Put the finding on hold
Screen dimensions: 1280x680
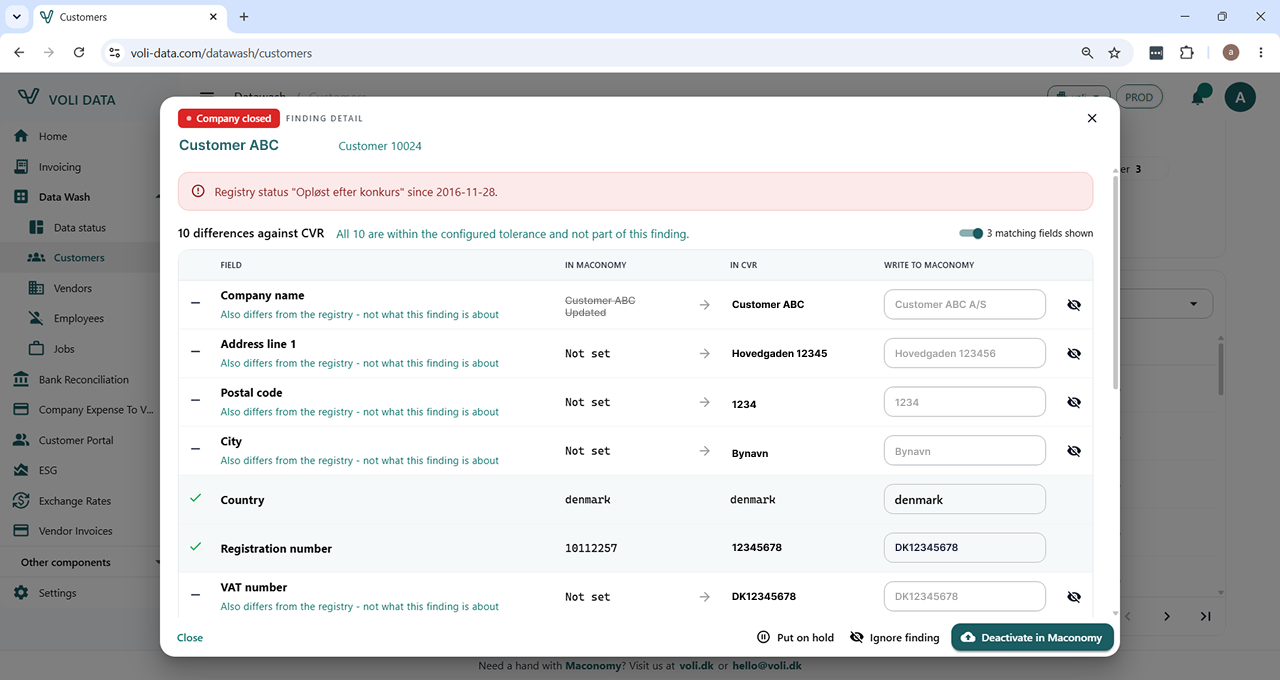pyautogui.click(x=795, y=637)
